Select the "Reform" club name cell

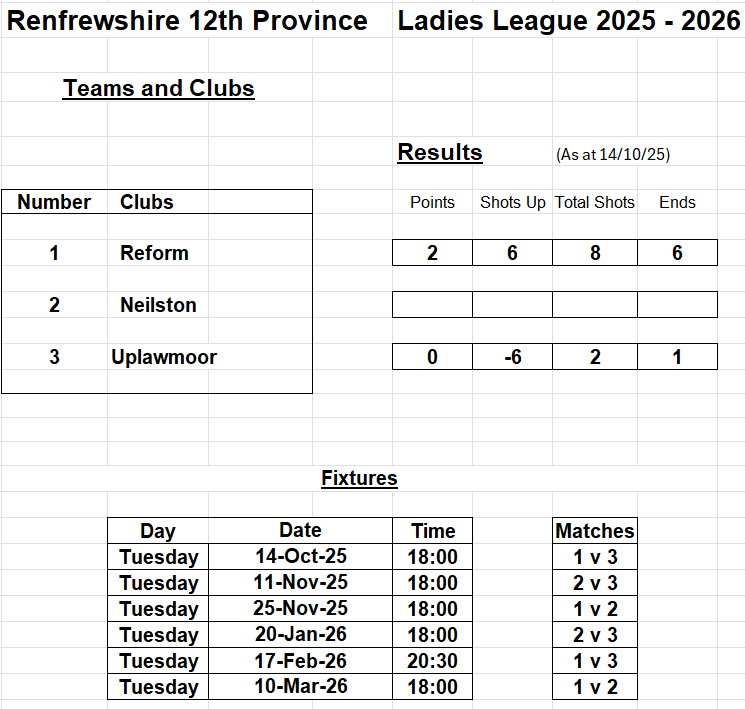pyautogui.click(x=154, y=253)
